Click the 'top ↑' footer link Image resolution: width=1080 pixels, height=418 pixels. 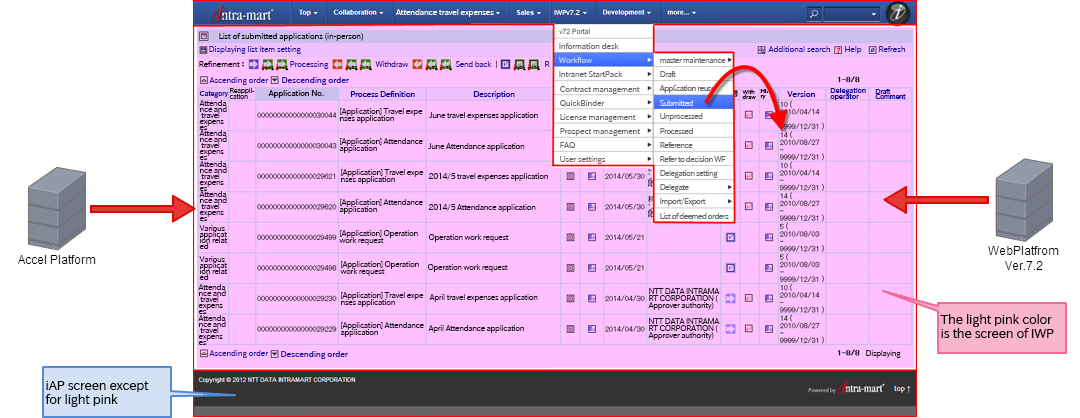point(902,389)
